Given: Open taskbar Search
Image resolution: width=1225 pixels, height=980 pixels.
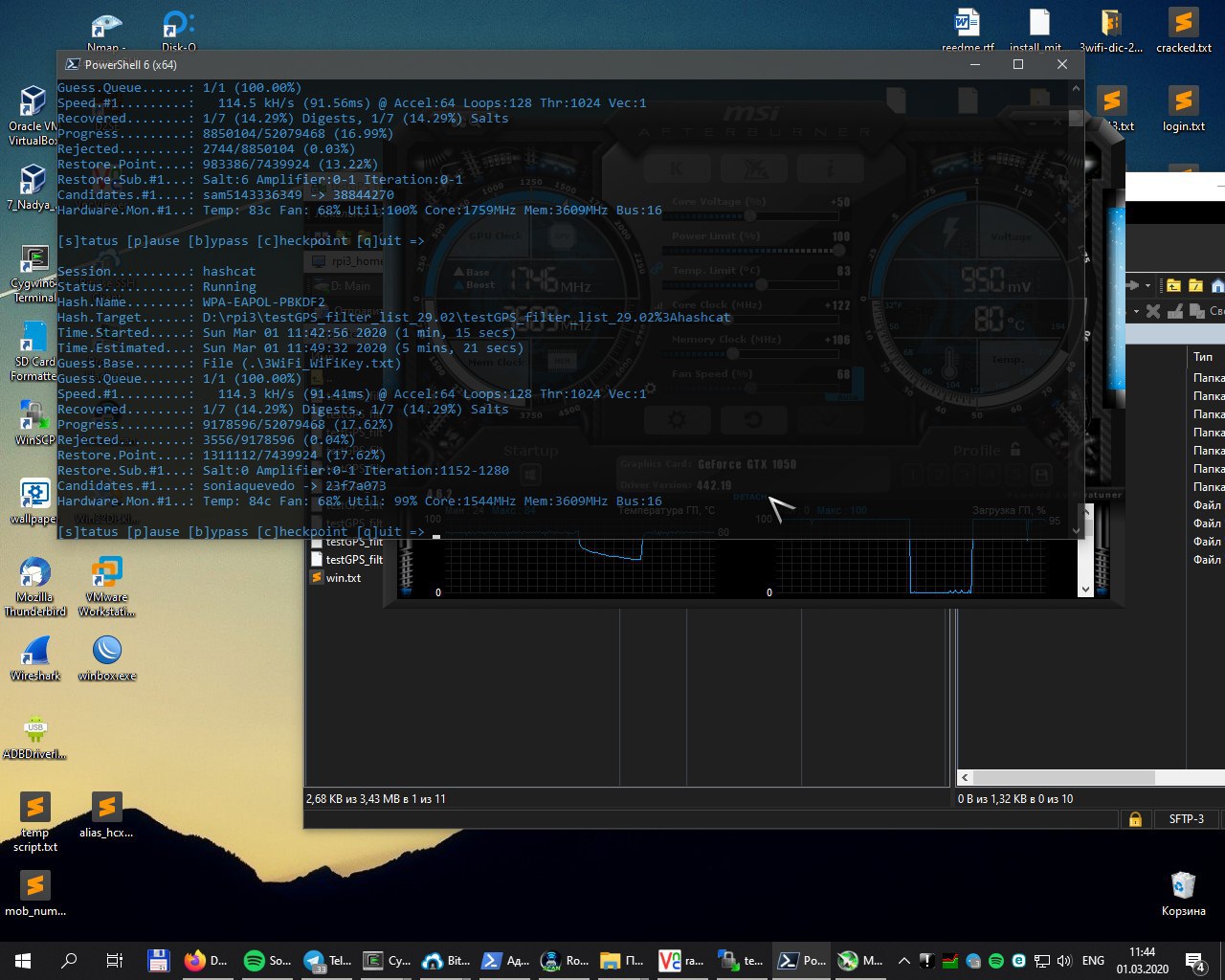Looking at the screenshot, I should (69, 961).
